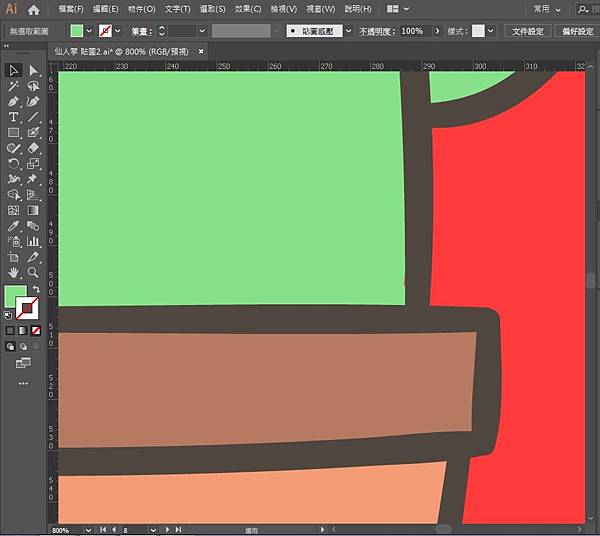Open the fill color dropdown in control bar
This screenshot has width=600, height=536.
pos(90,31)
